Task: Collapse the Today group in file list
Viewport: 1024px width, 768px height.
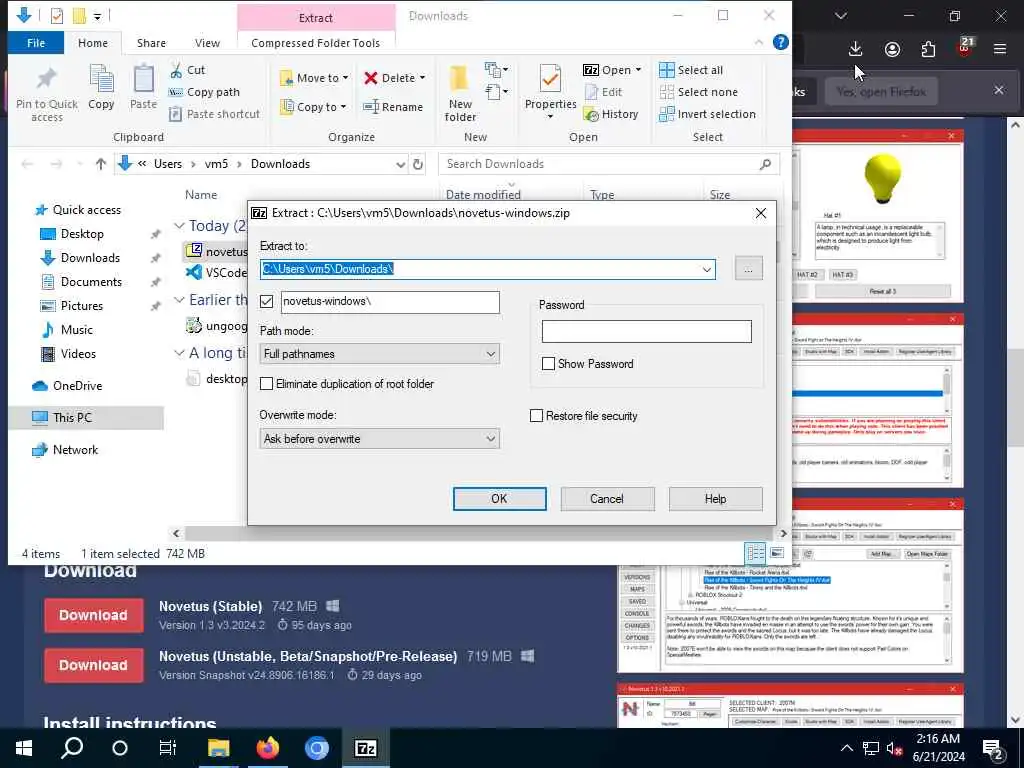Action: coord(179,225)
